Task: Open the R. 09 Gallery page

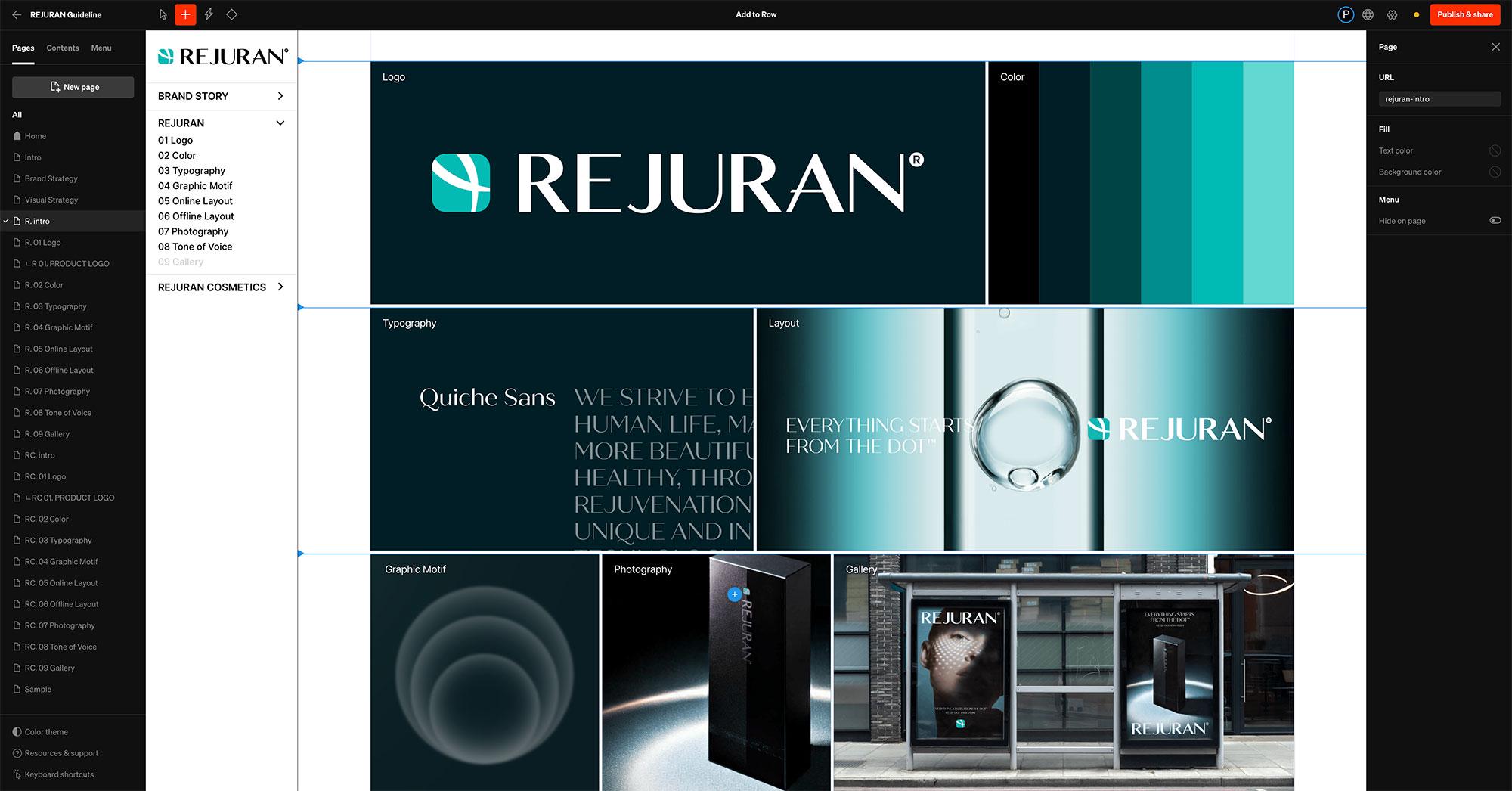Action: click(x=47, y=434)
